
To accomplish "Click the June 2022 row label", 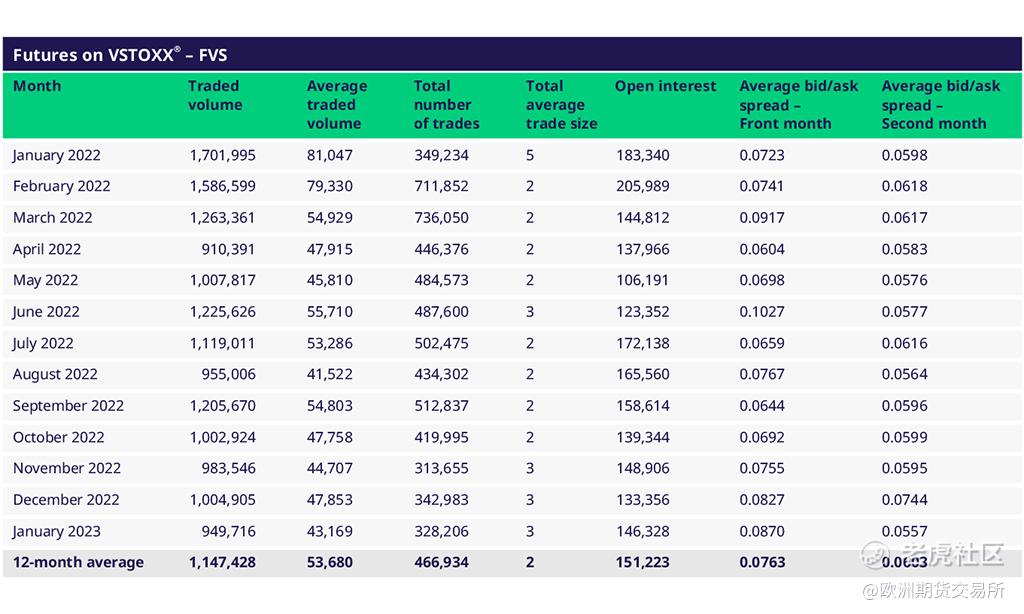I will click(x=46, y=312).
